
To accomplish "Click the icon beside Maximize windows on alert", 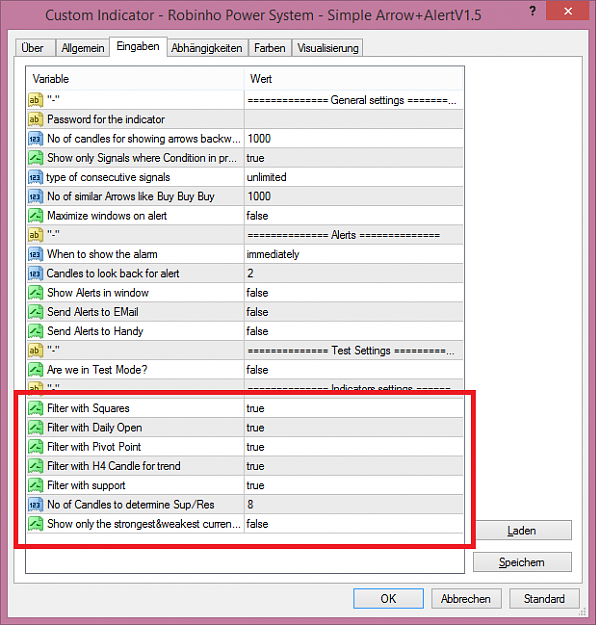I will tap(35, 216).
